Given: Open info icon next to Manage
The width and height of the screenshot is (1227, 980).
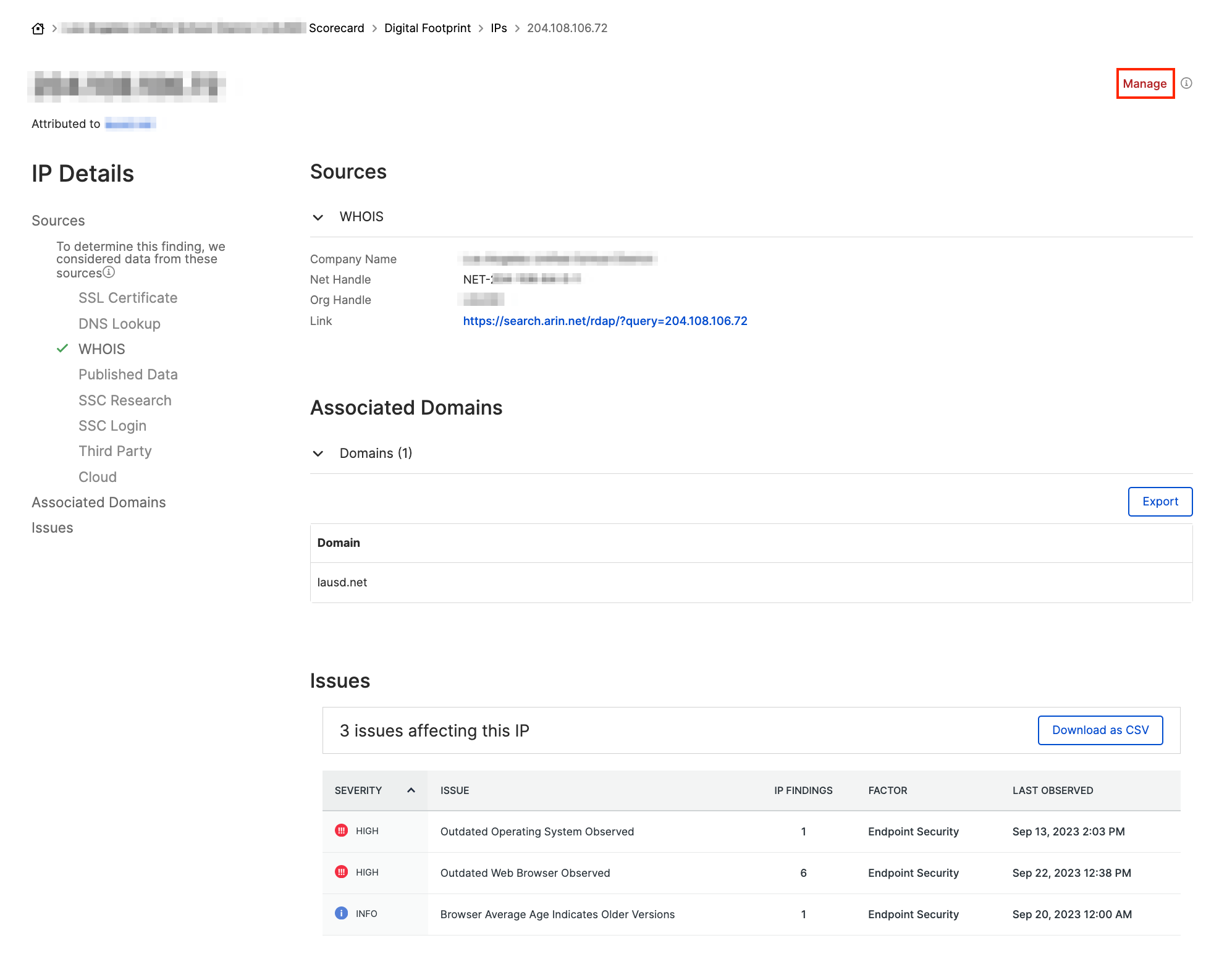Looking at the screenshot, I should [x=1186, y=83].
